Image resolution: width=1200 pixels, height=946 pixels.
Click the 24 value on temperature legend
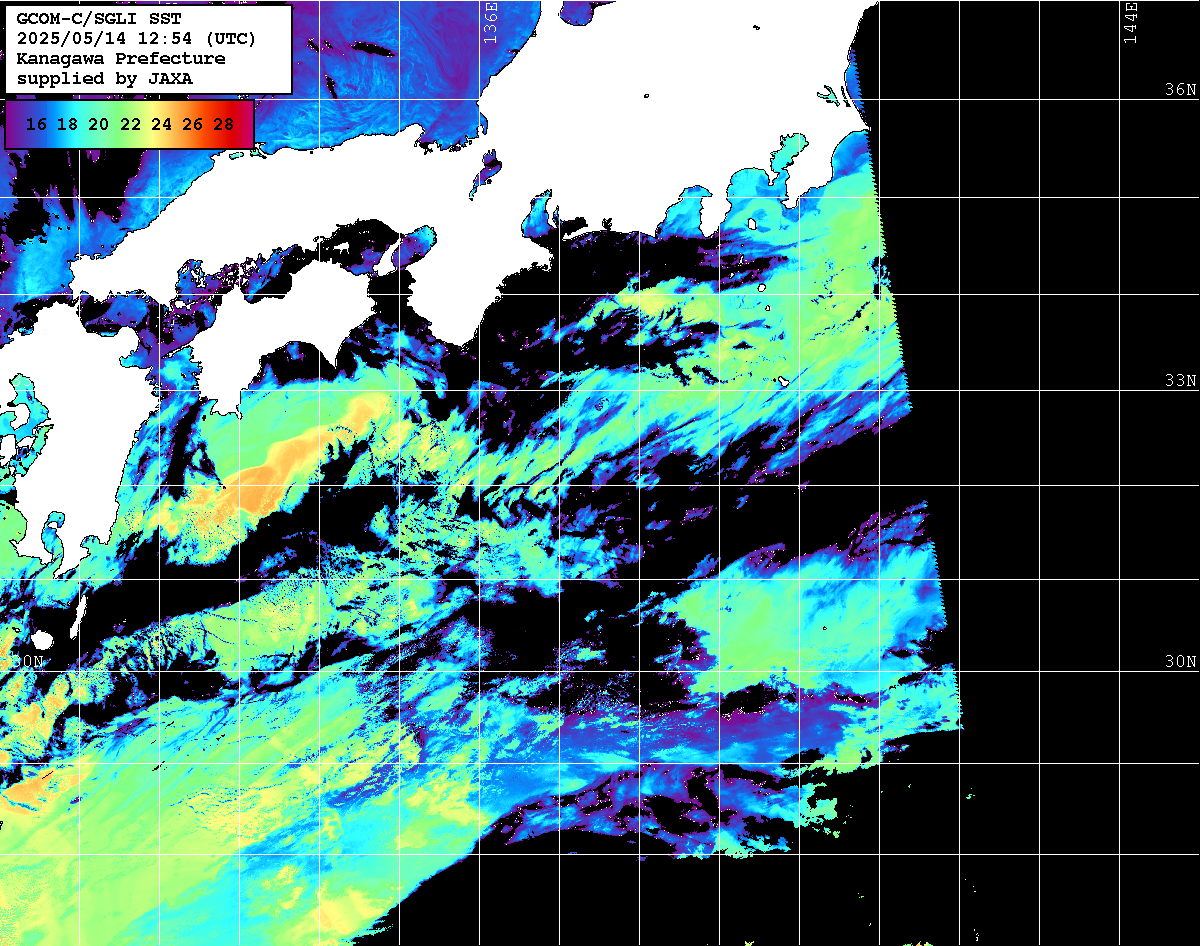161,125
